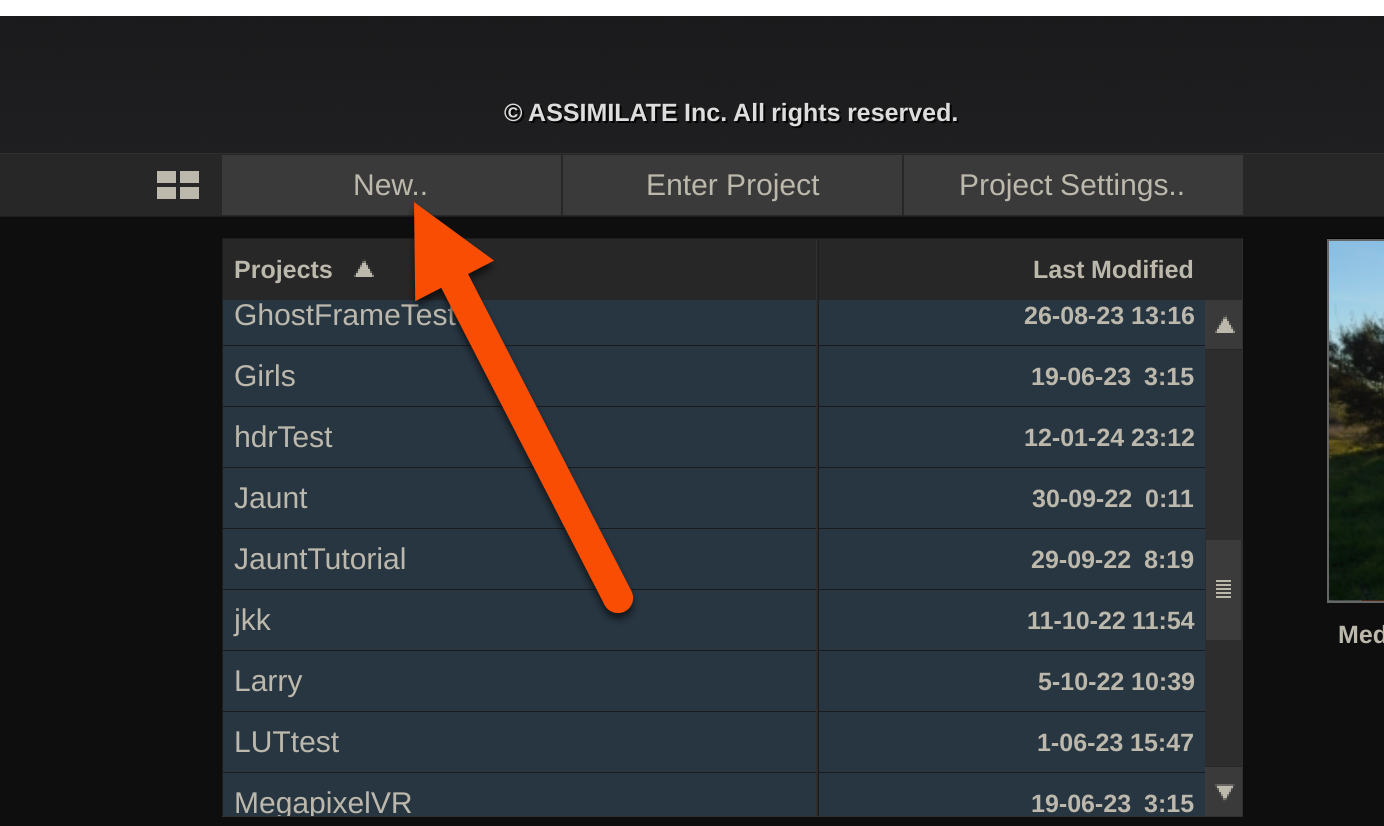Click the Projects column header label

pos(283,270)
